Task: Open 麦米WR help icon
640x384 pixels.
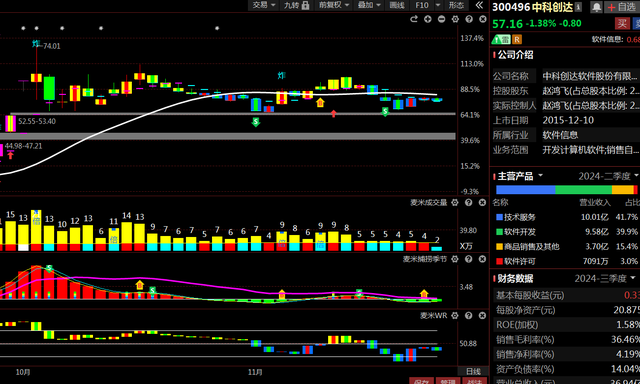Action: pyautogui.click(x=469, y=315)
